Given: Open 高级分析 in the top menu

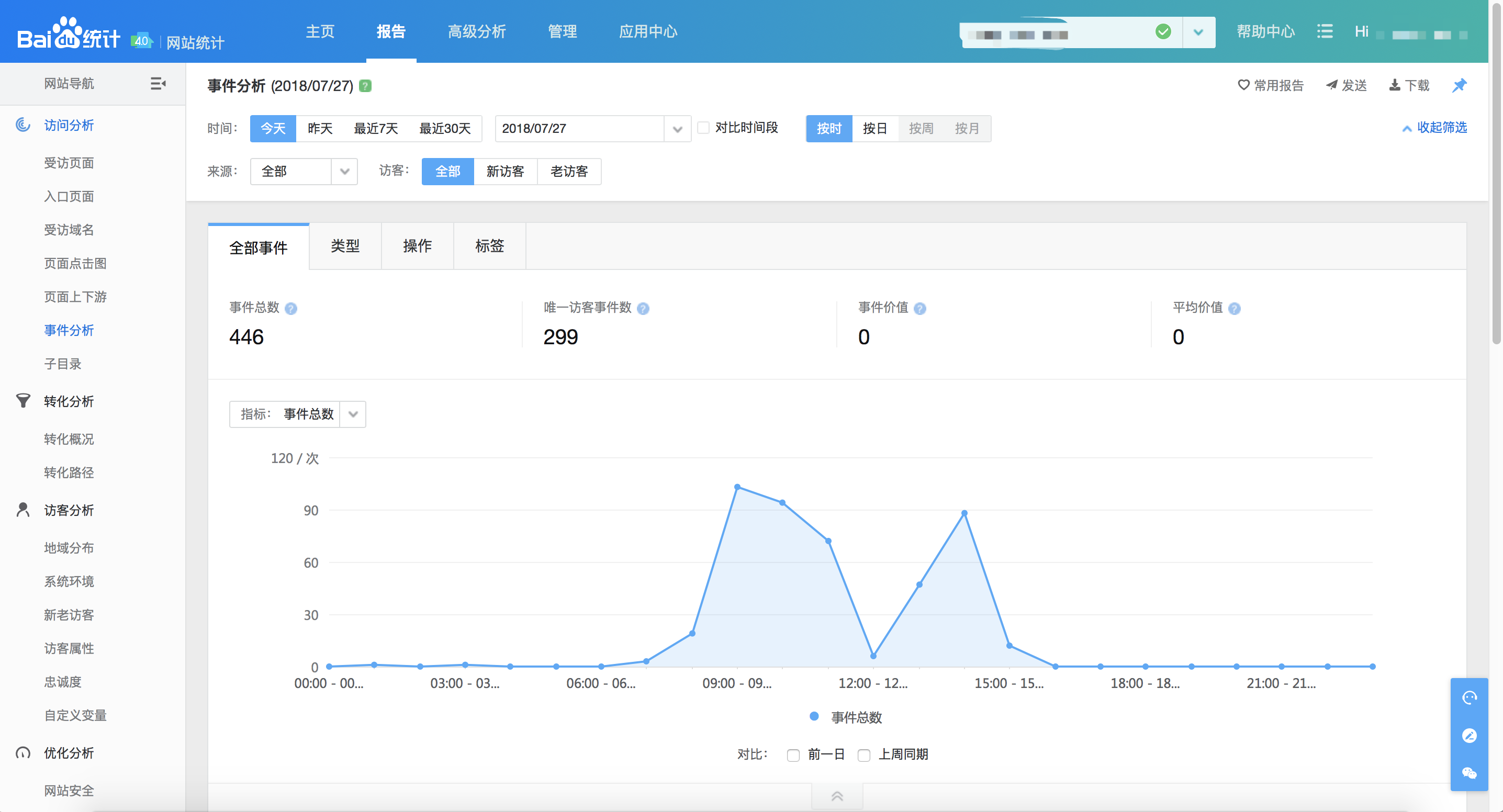Looking at the screenshot, I should 476,31.
